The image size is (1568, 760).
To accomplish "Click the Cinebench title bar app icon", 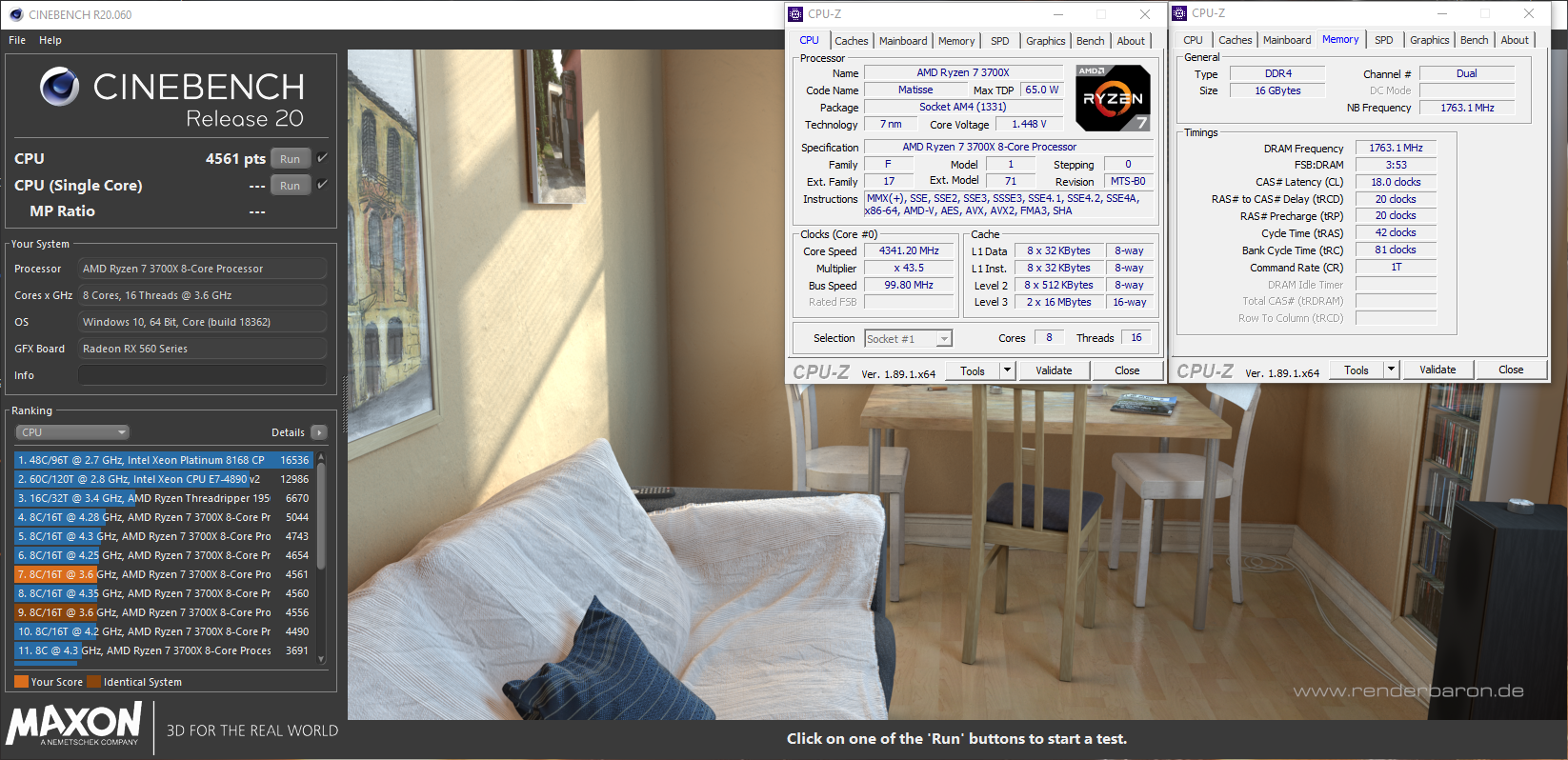I will click(x=16, y=14).
